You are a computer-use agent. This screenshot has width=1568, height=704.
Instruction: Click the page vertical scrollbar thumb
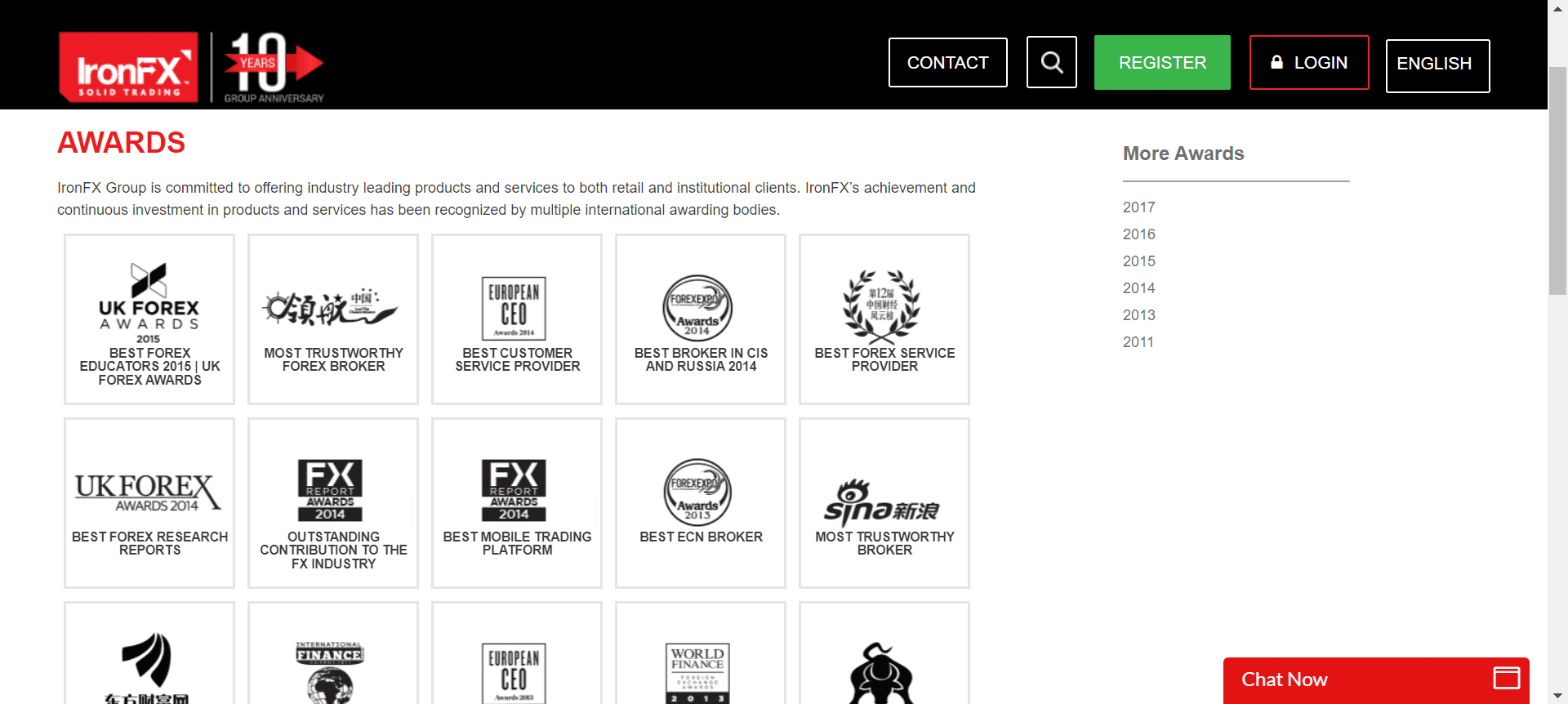coord(1557,180)
